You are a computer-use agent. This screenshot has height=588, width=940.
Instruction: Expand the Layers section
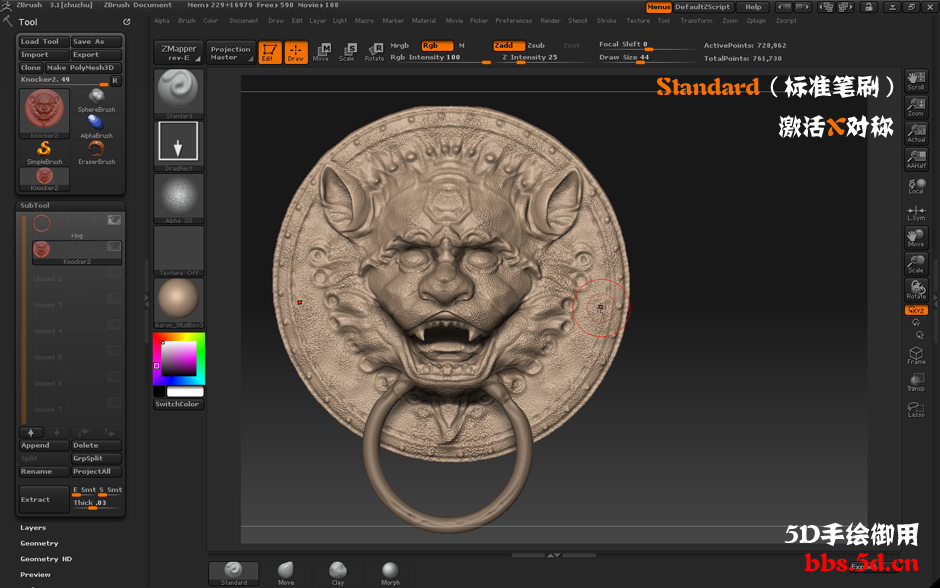click(33, 527)
